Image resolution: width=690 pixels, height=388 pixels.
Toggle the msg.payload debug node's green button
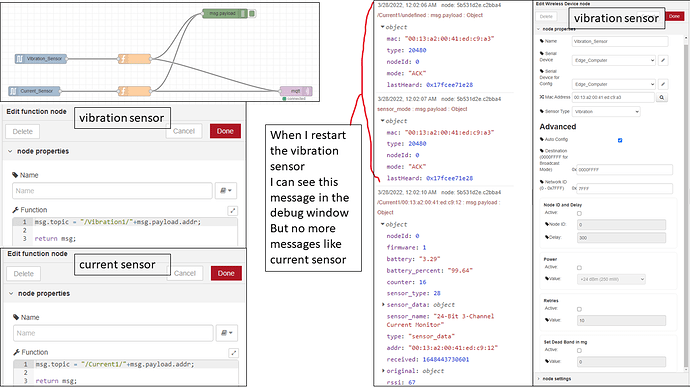252,14
